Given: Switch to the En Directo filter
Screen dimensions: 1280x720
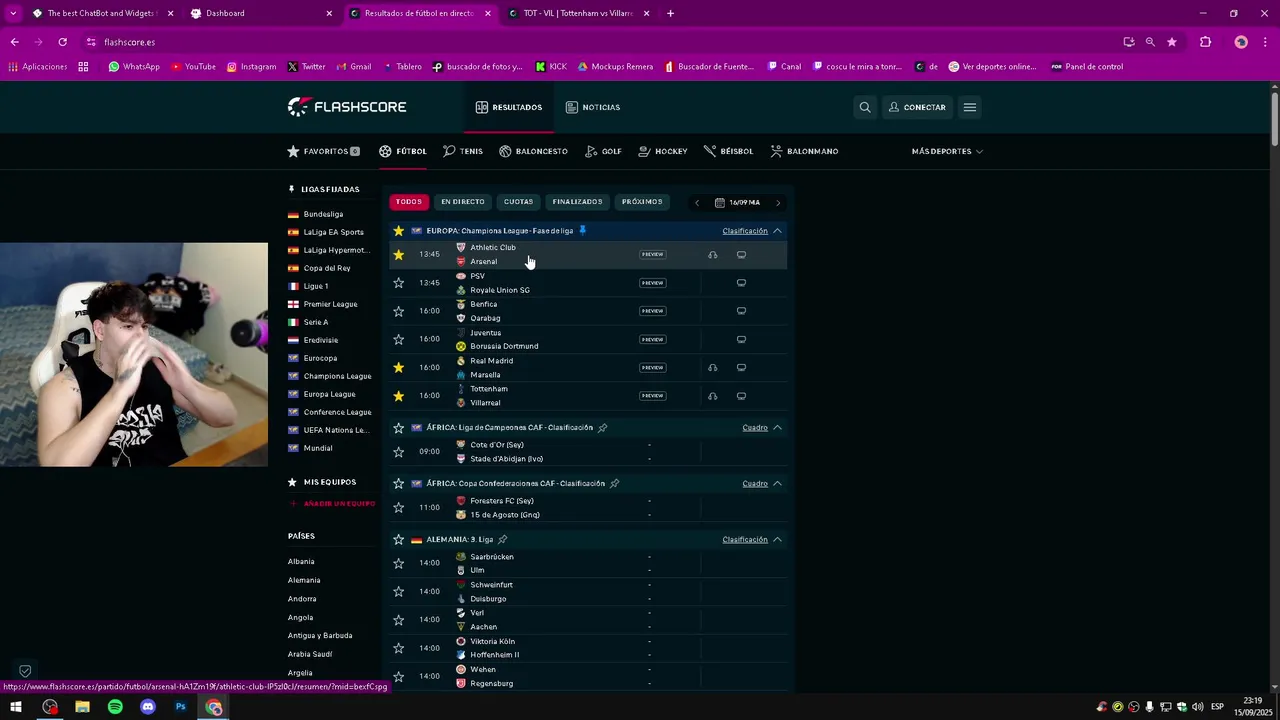Looking at the screenshot, I should [463, 202].
